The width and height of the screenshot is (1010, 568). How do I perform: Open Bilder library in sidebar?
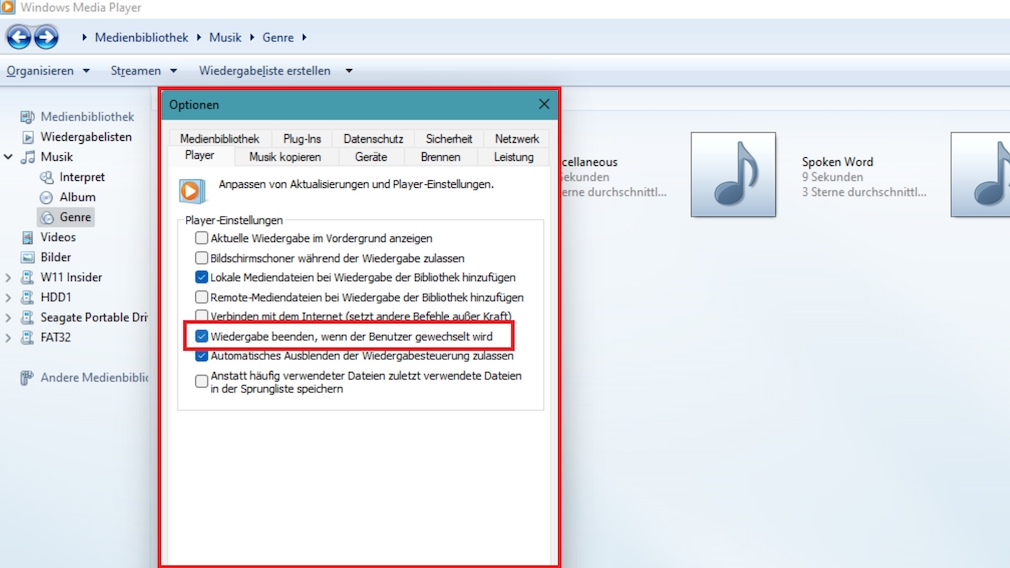tap(55, 257)
